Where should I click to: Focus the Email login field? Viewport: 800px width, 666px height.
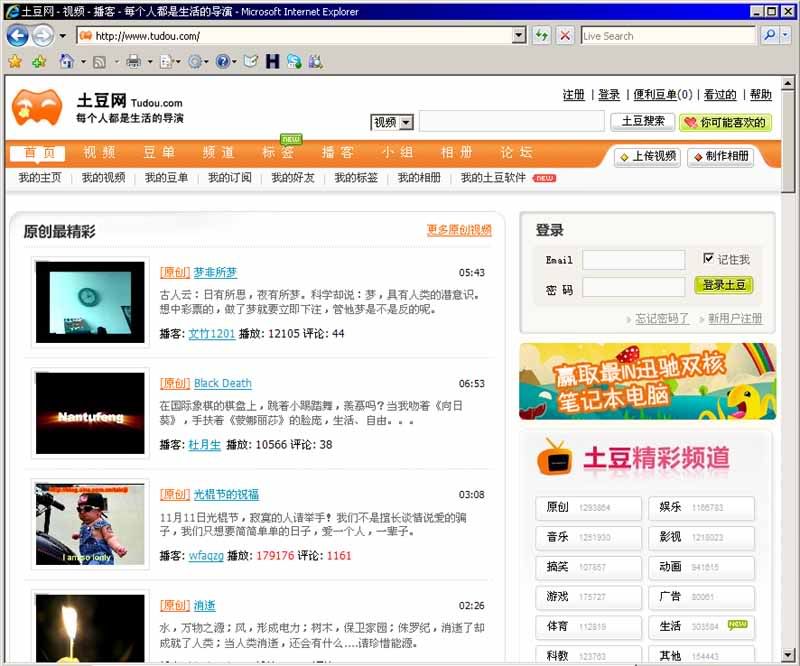[634, 260]
